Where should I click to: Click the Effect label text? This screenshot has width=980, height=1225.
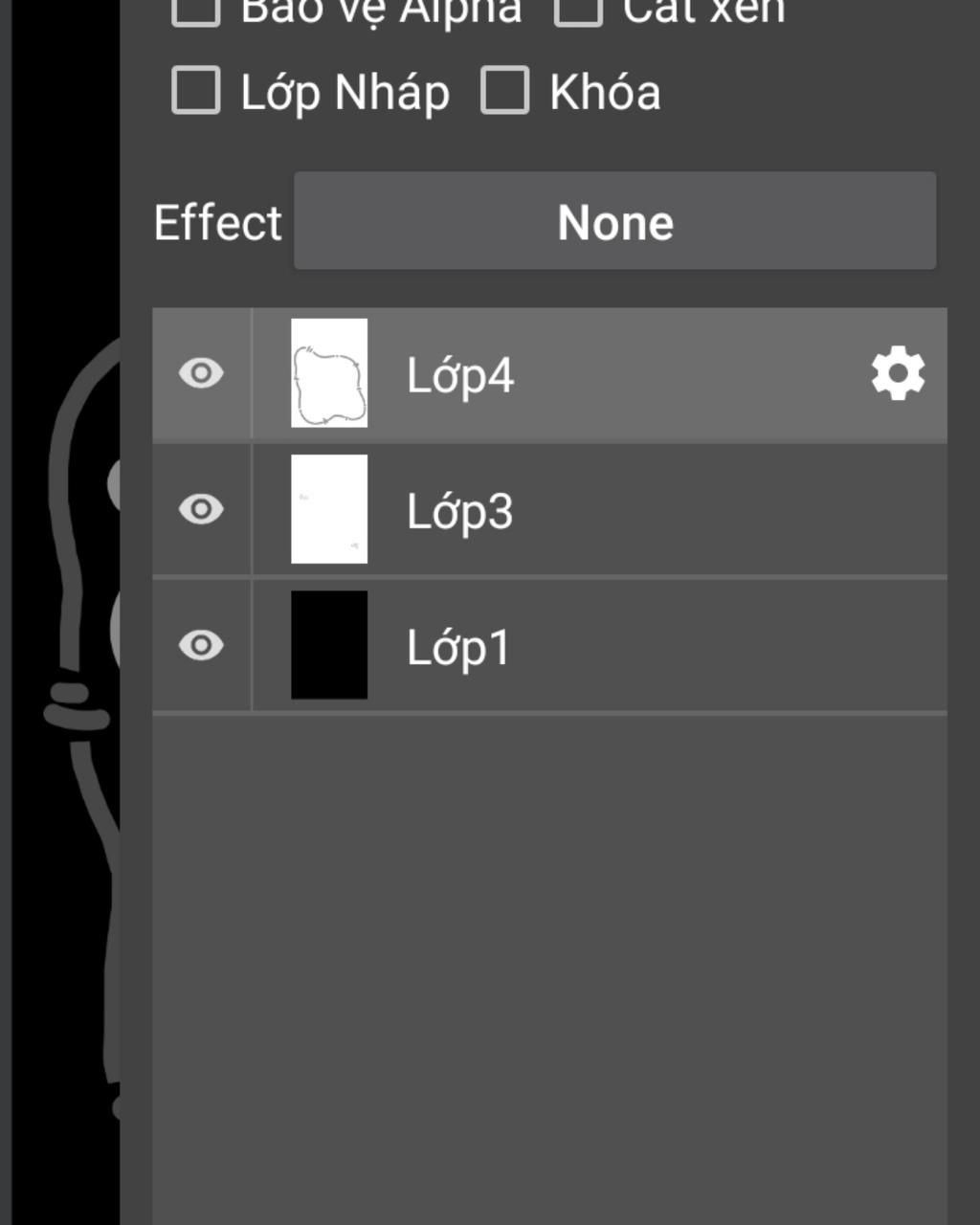click(218, 223)
